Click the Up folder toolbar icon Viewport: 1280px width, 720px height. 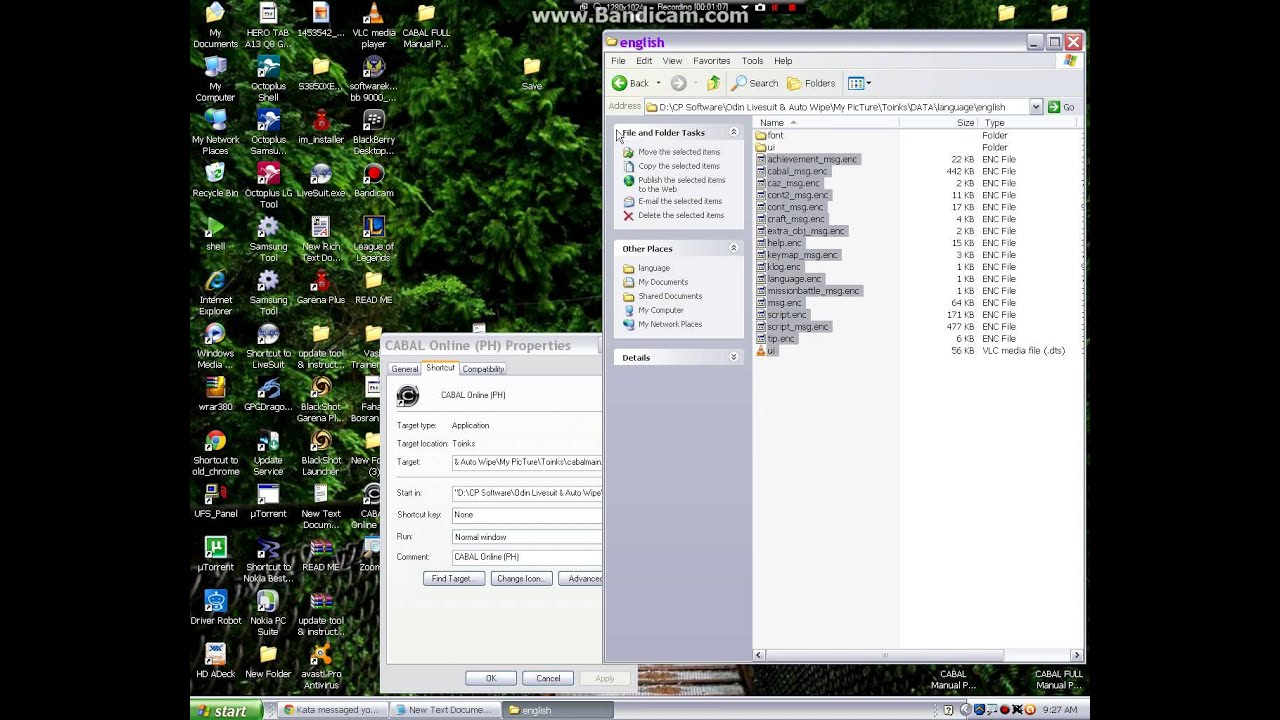click(713, 83)
